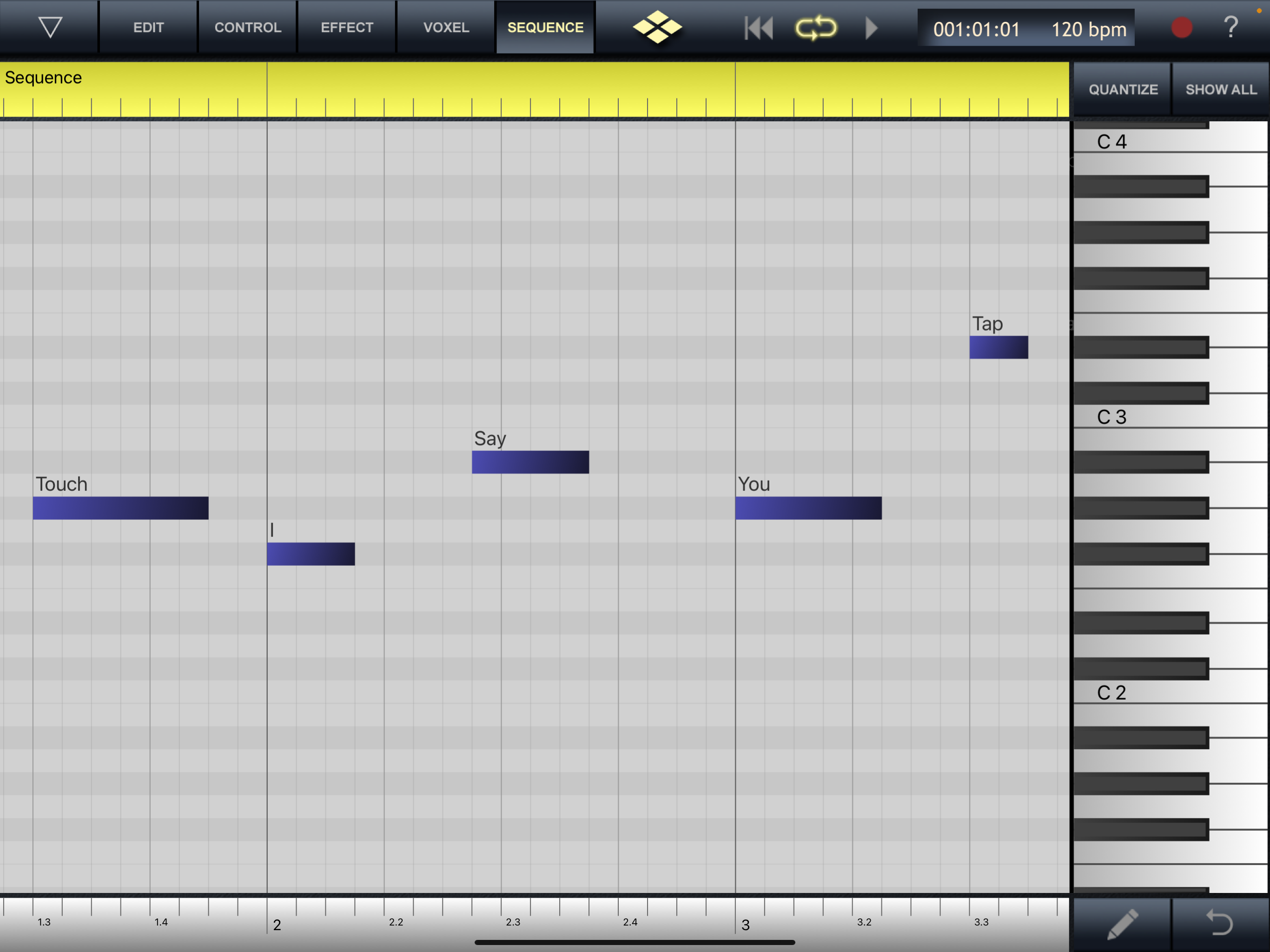
Task: Click the QUANTIZE button
Action: point(1123,90)
